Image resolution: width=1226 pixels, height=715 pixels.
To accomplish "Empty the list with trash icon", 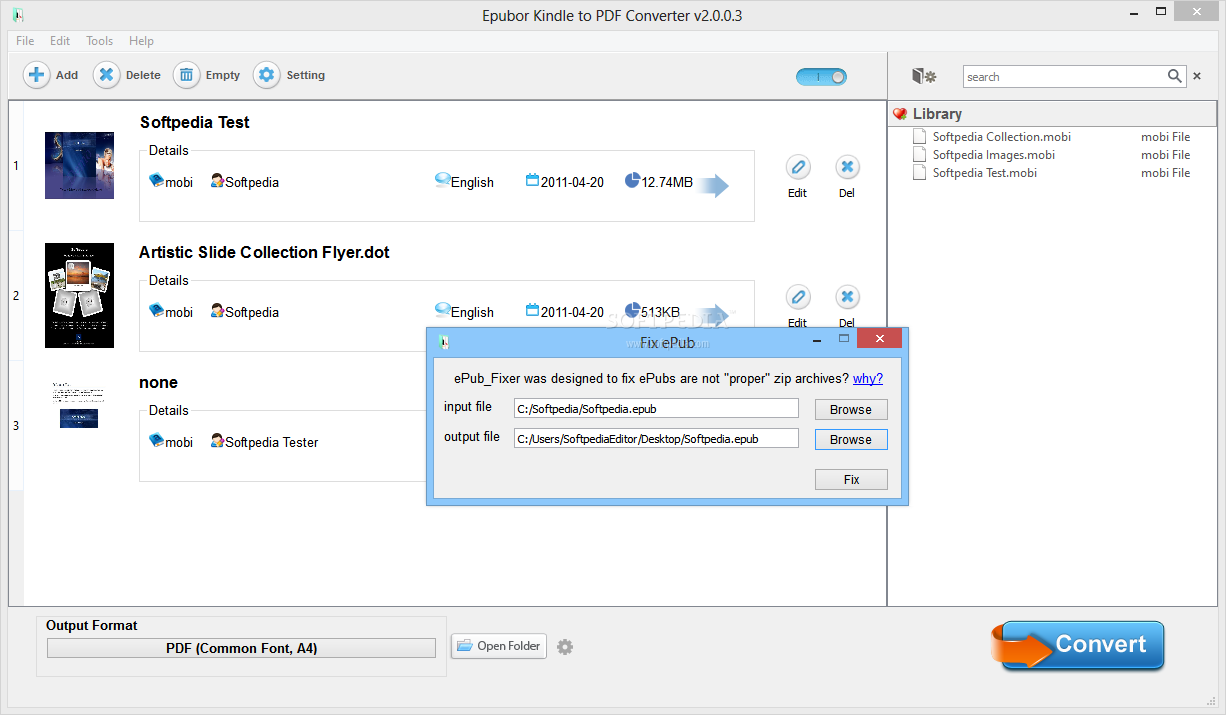I will coord(186,75).
